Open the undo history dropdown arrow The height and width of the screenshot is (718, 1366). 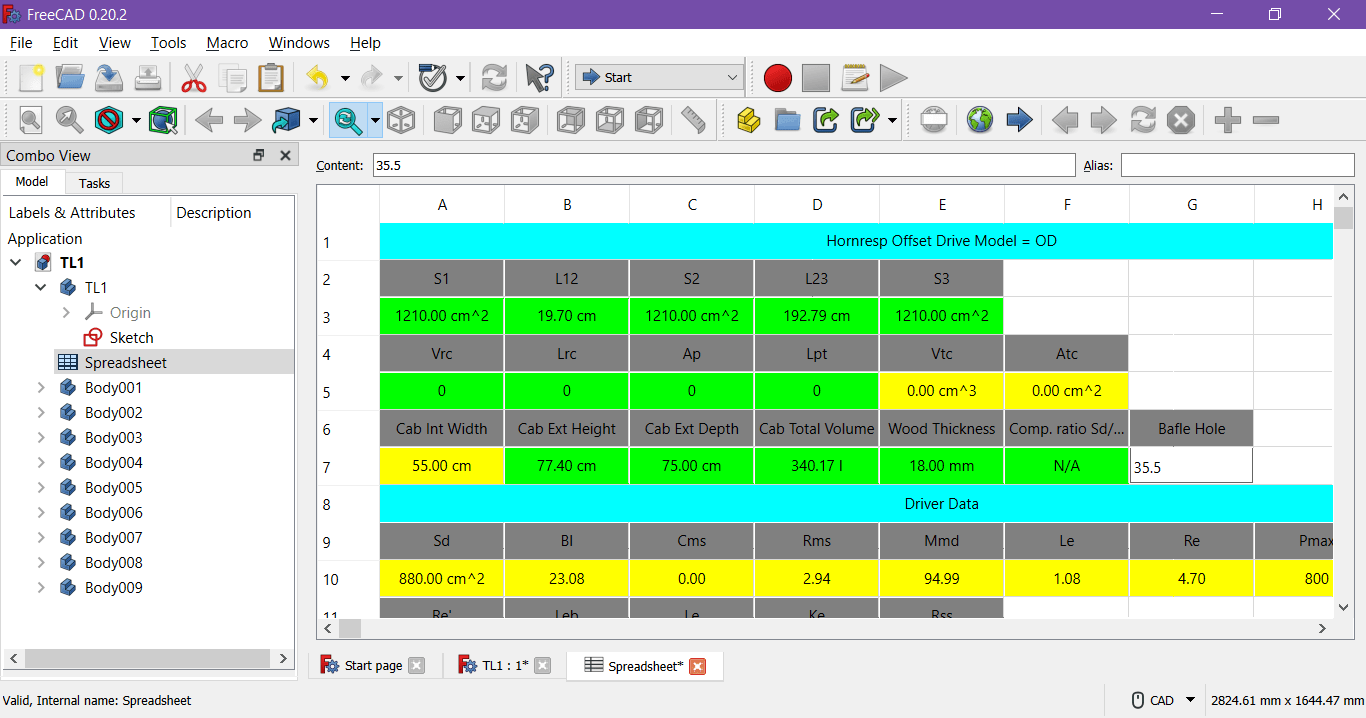345,78
